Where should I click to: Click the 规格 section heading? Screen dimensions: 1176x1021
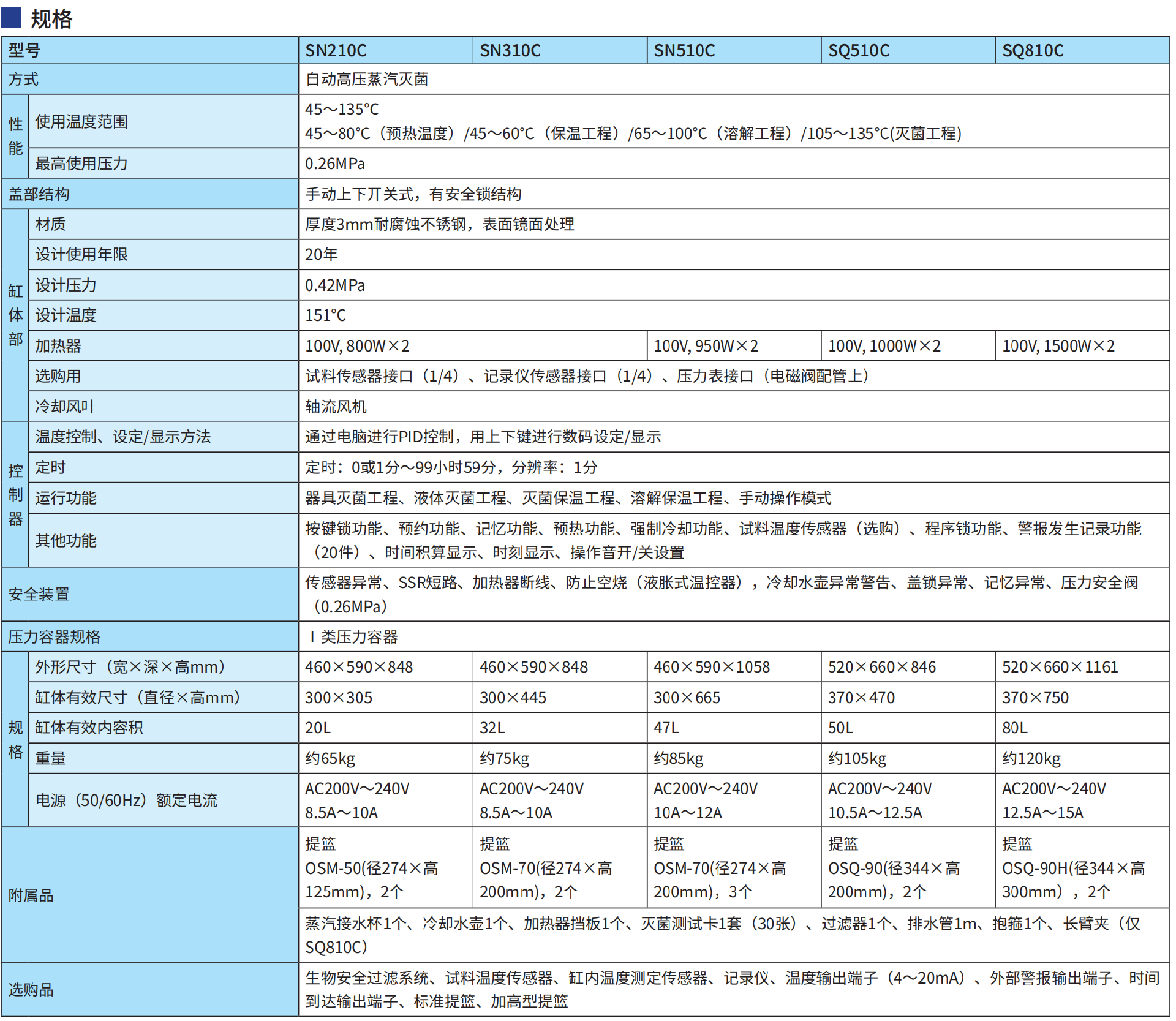[x=51, y=18]
